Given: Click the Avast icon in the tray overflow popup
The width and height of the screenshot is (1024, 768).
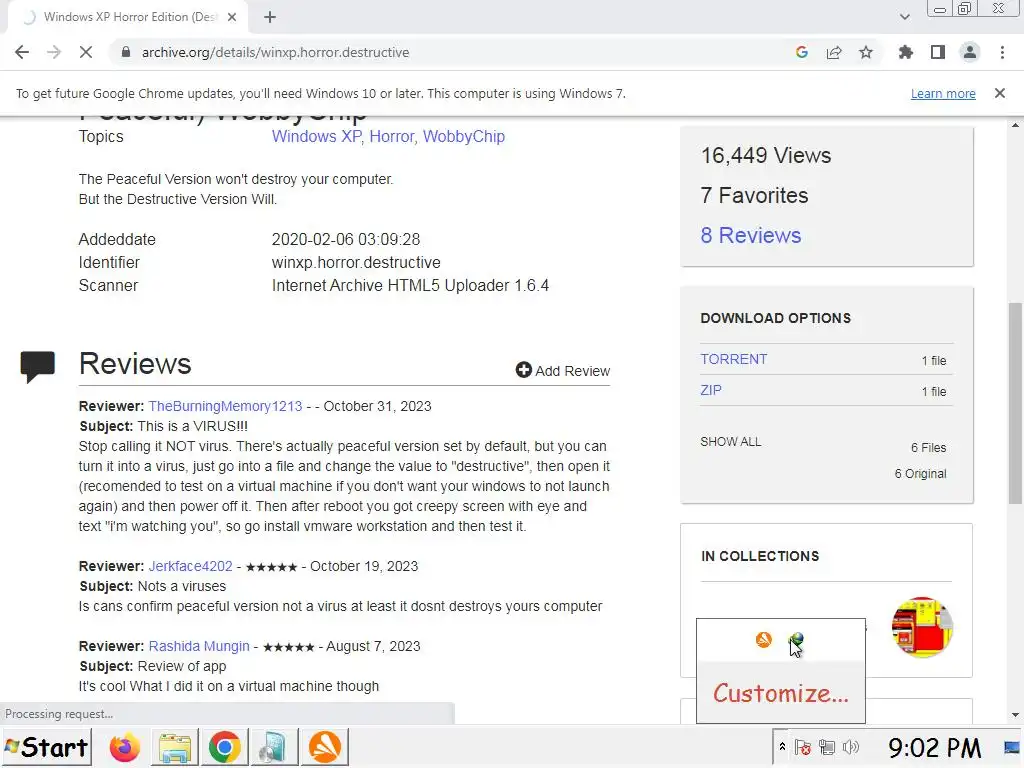Looking at the screenshot, I should 763,639.
